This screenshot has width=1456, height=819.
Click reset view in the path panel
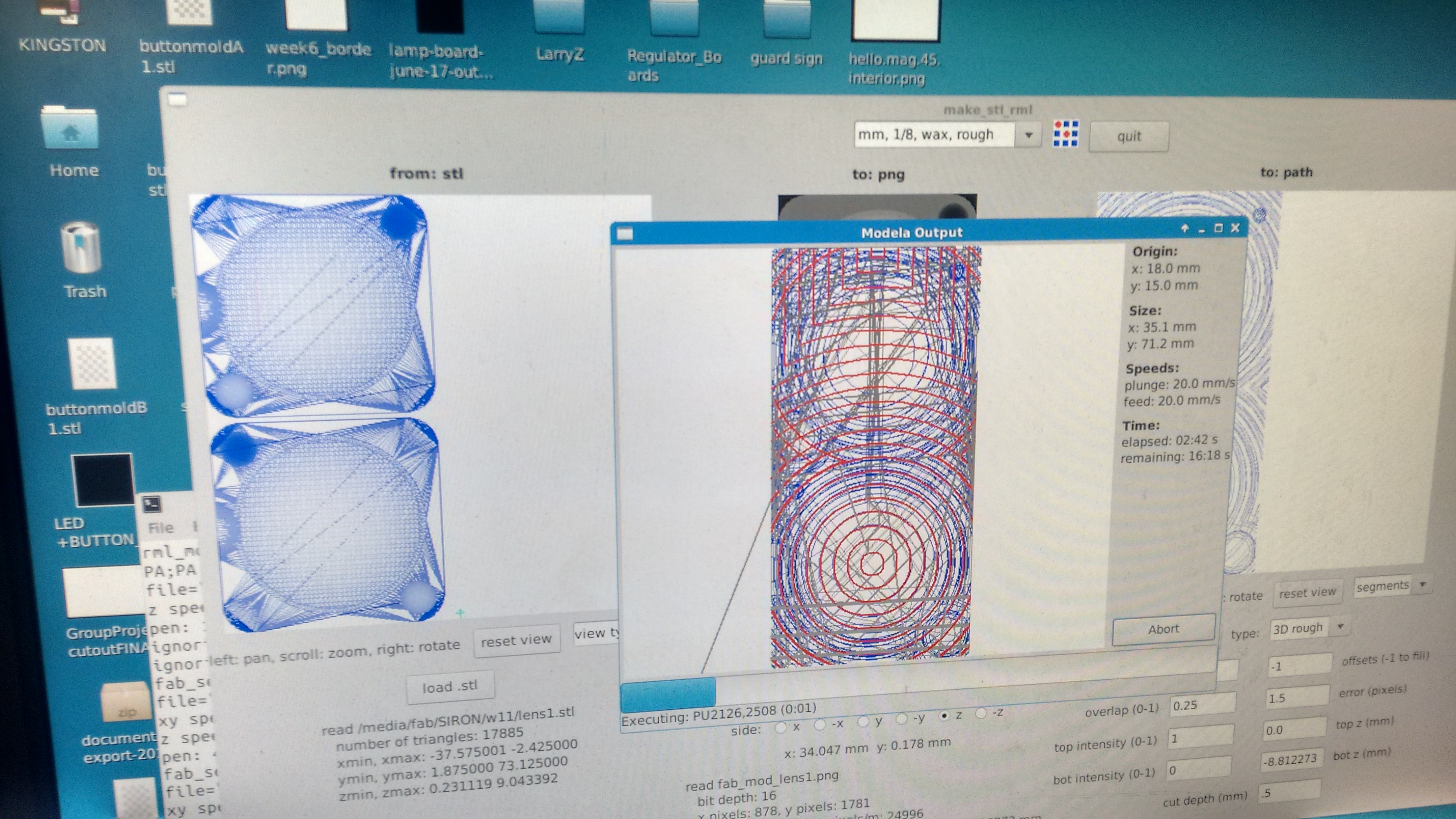(1307, 593)
